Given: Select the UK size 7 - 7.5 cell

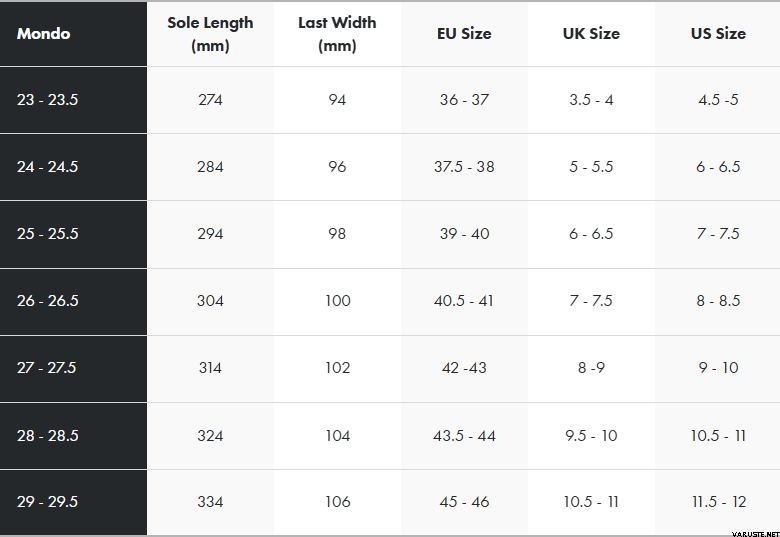Looking at the screenshot, I should point(591,301).
